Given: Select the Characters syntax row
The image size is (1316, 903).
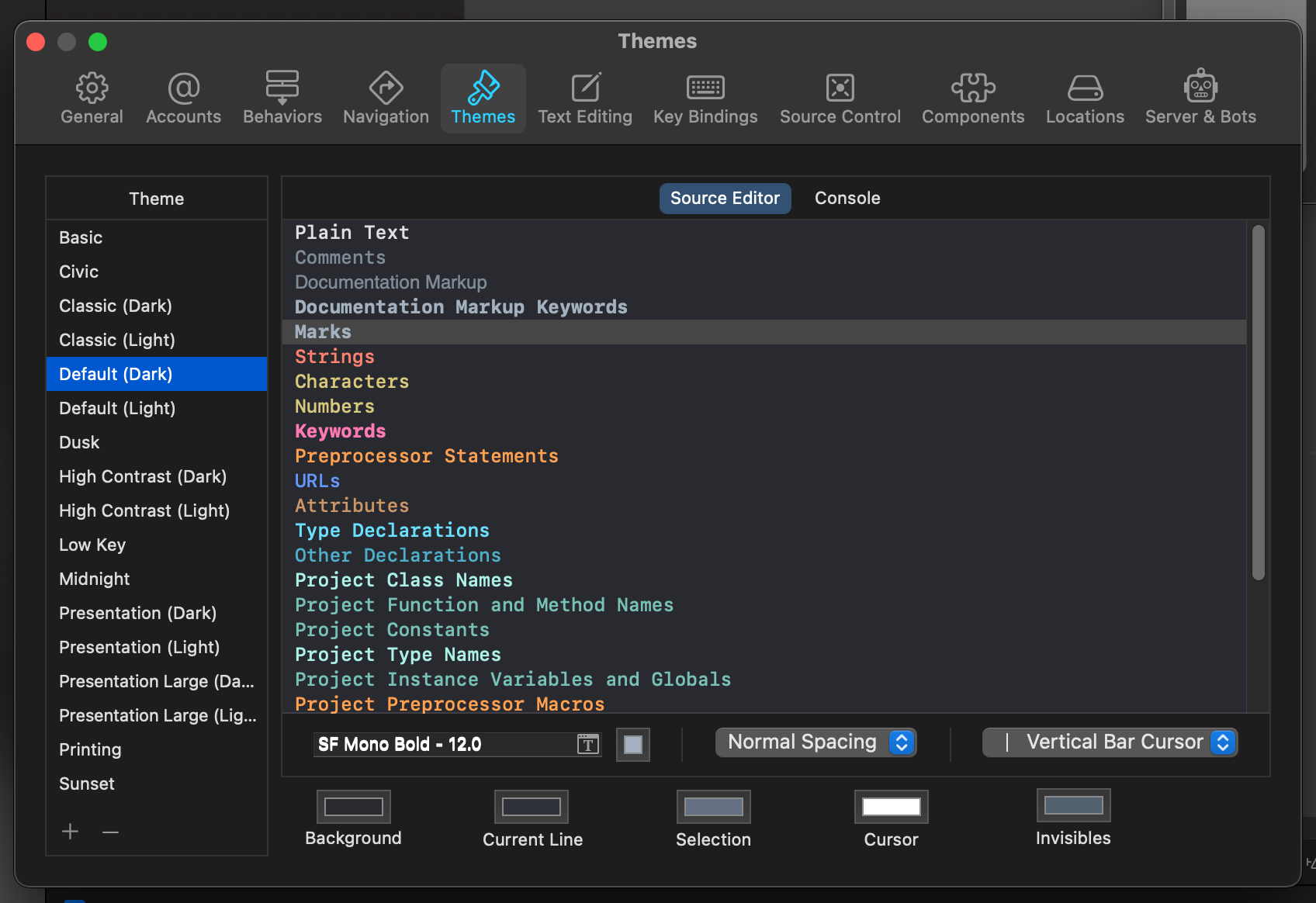Looking at the screenshot, I should pyautogui.click(x=764, y=382).
